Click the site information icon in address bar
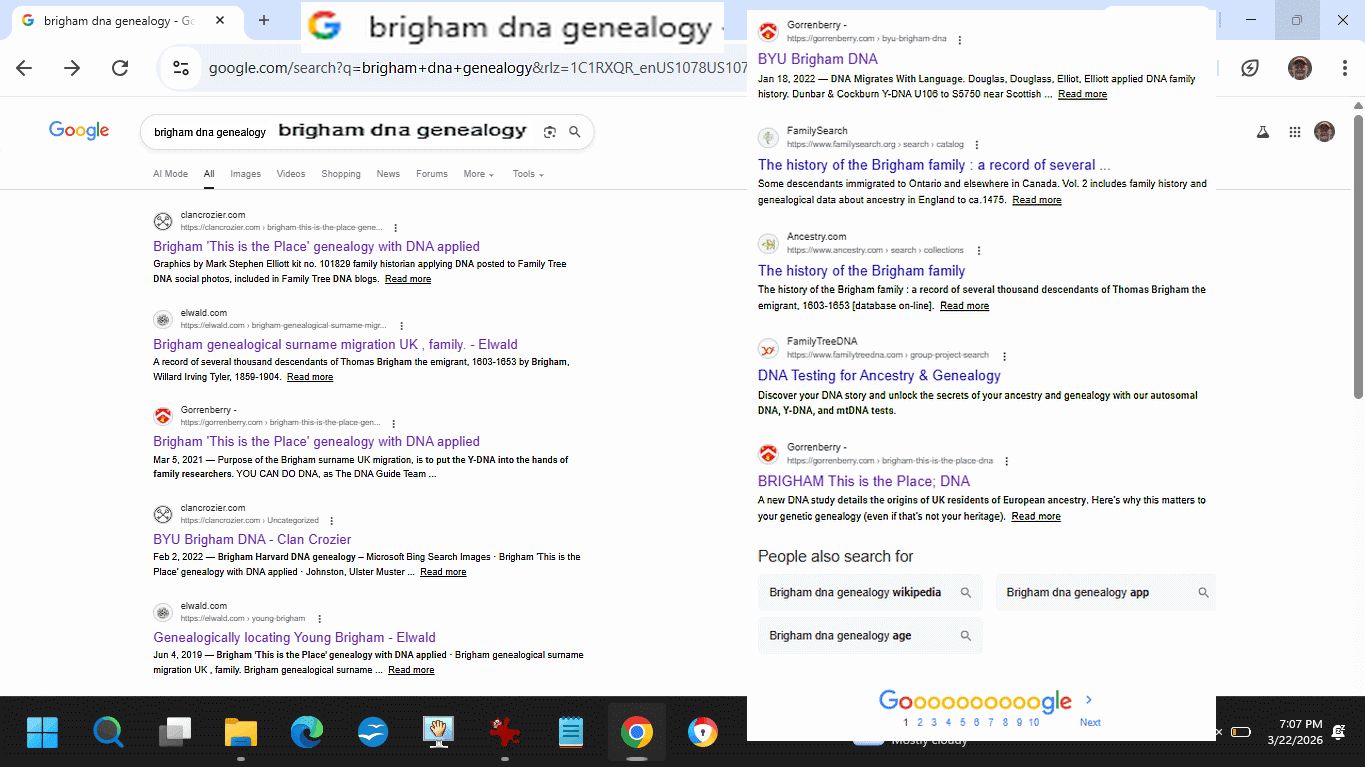 181,68
